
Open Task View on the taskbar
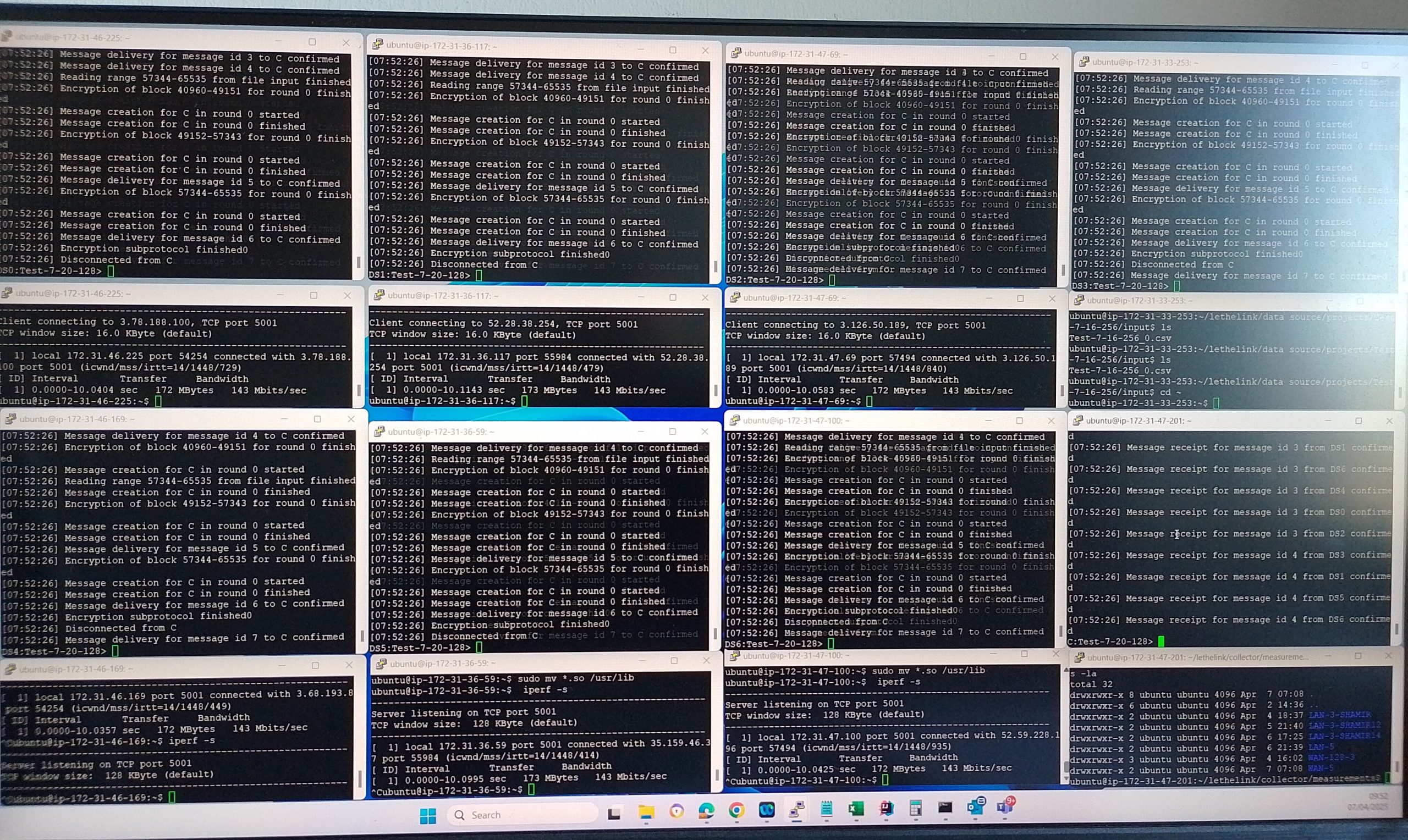click(614, 814)
